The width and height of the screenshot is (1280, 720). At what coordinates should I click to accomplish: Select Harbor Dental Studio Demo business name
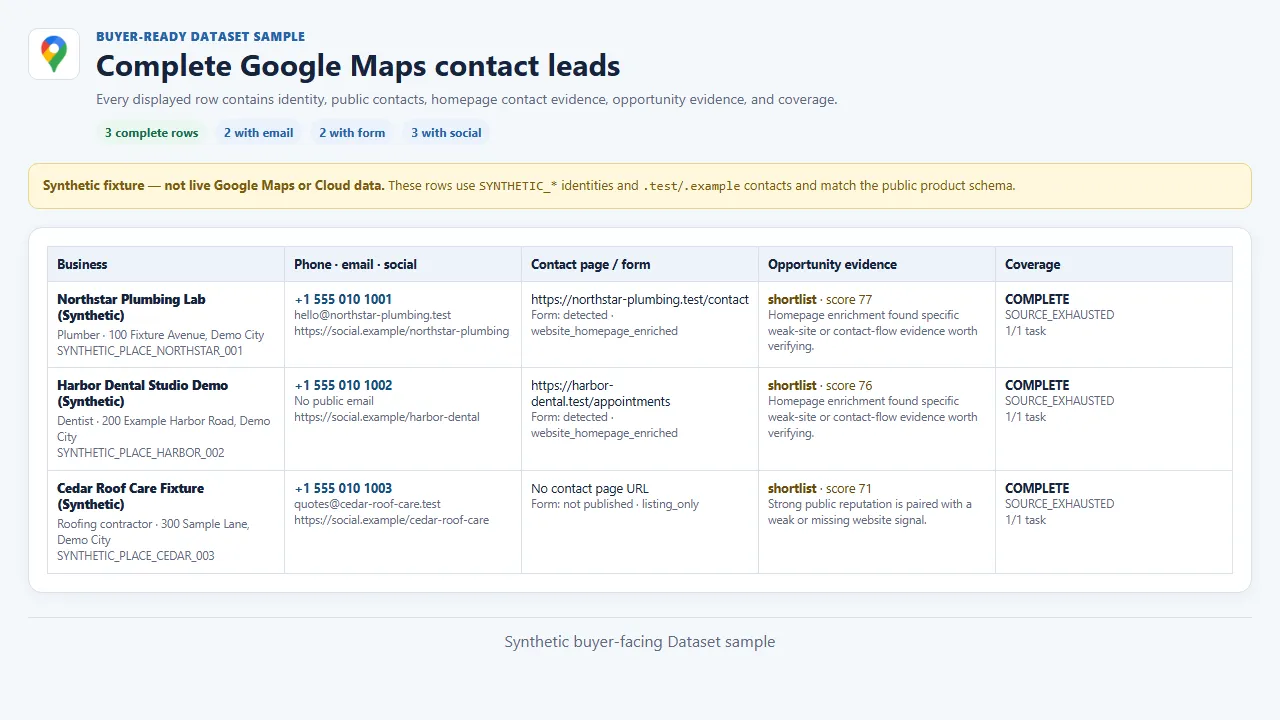[x=142, y=393]
